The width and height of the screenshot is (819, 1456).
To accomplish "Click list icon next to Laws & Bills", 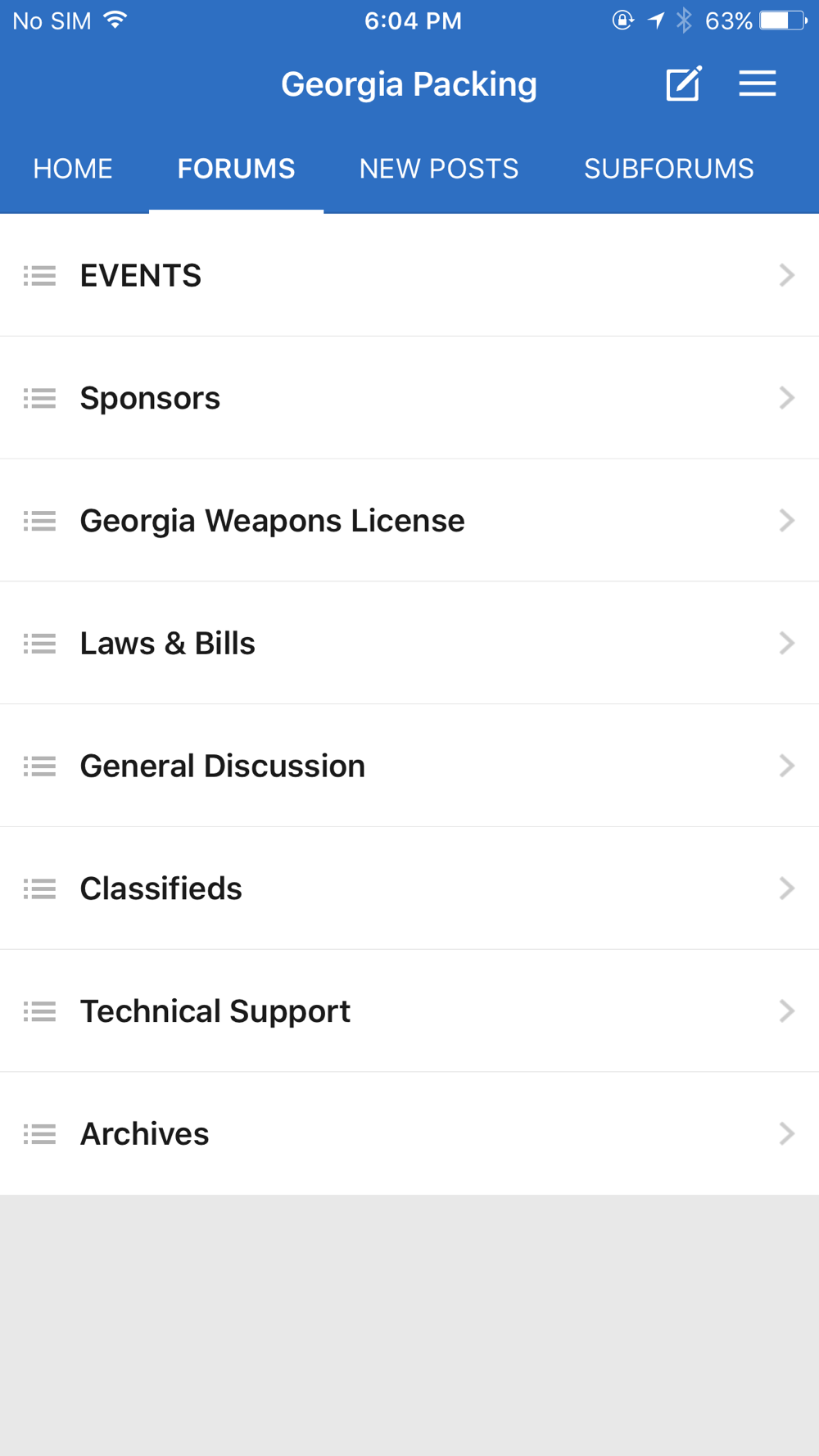I will [39, 644].
